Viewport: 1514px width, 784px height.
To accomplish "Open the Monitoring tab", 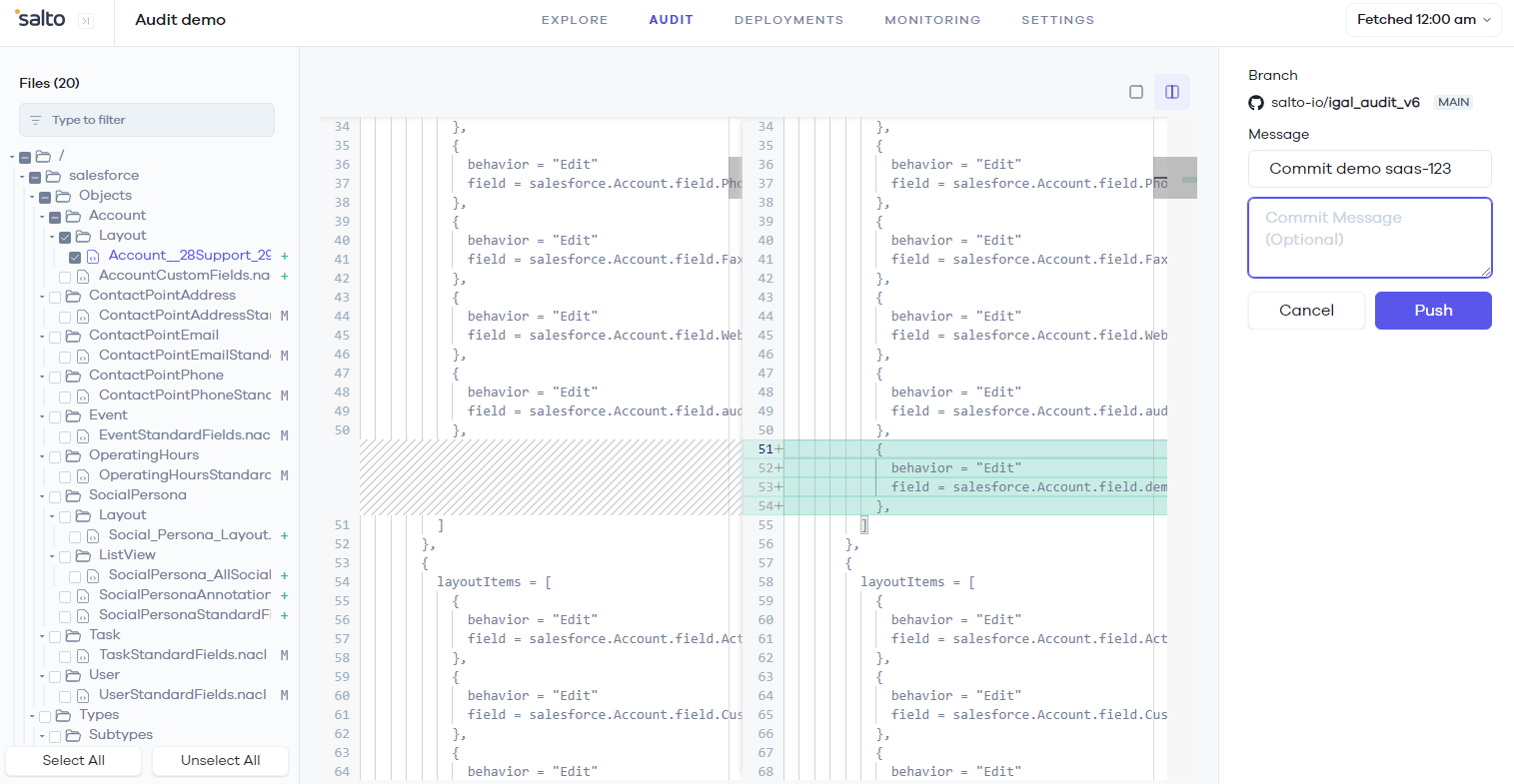I will [x=932, y=20].
